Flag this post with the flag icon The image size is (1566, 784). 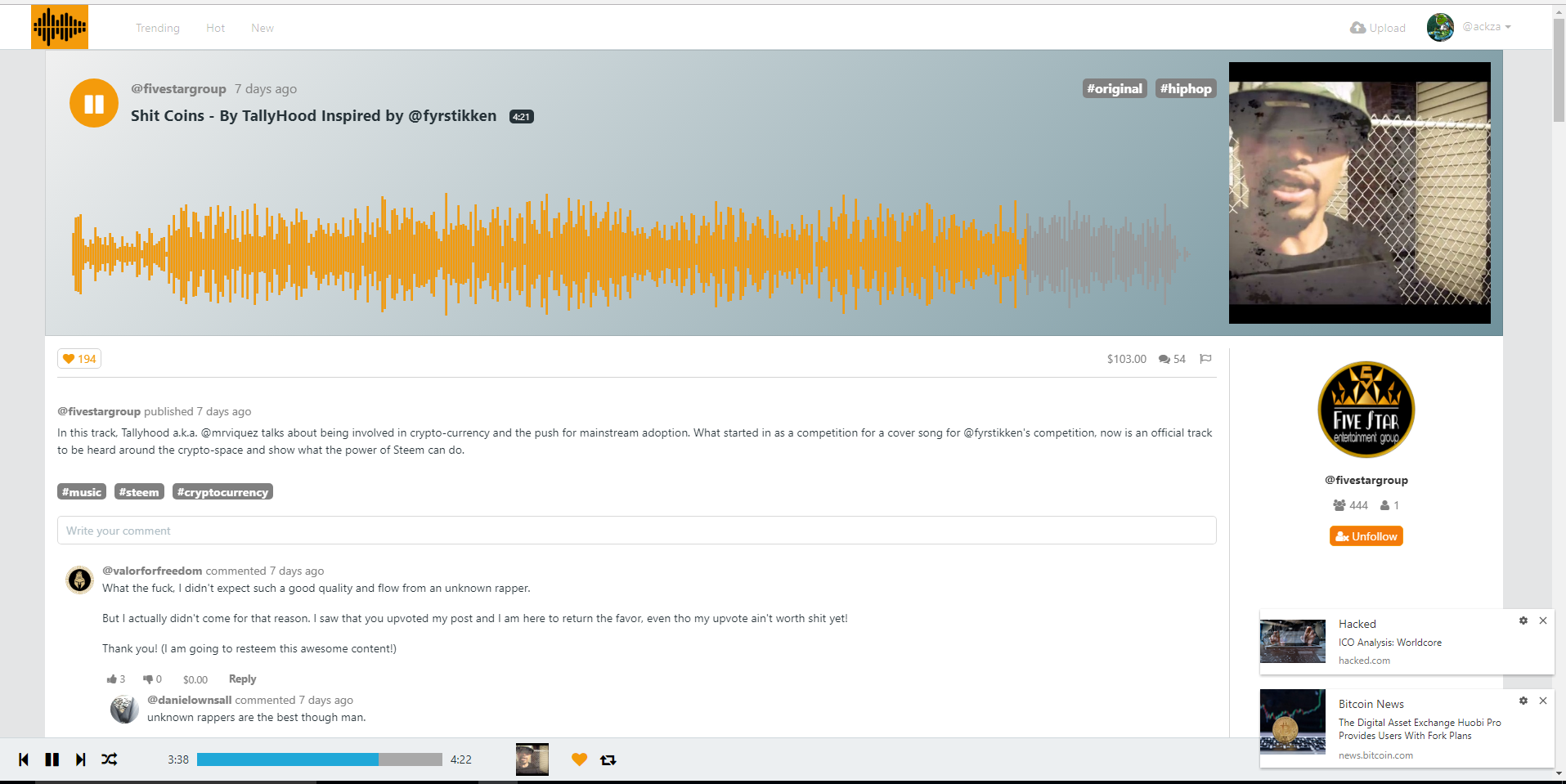coord(1205,359)
